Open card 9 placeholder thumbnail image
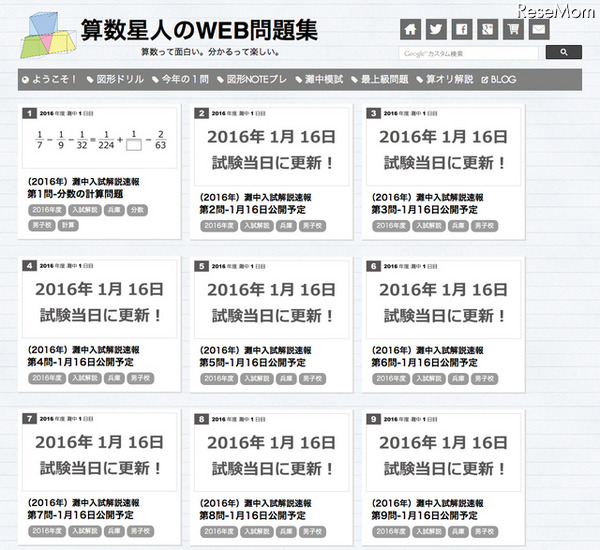 (443, 452)
